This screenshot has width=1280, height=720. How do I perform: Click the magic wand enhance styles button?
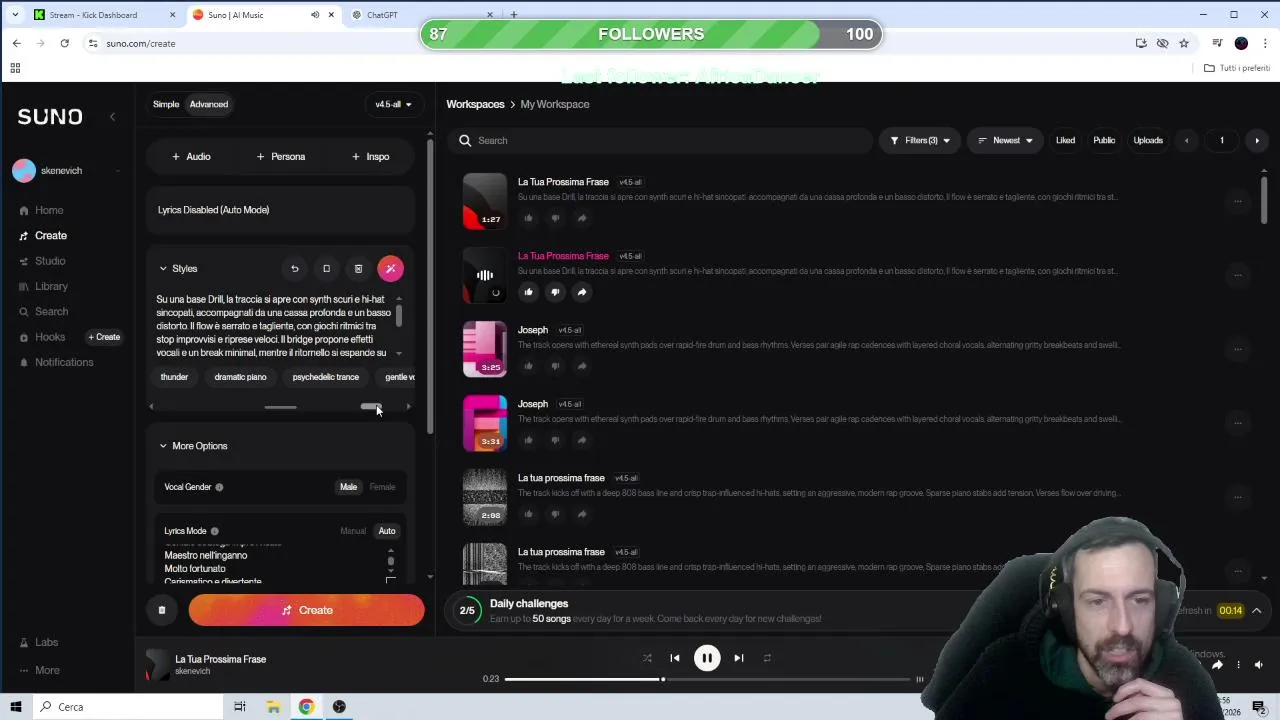point(391,269)
